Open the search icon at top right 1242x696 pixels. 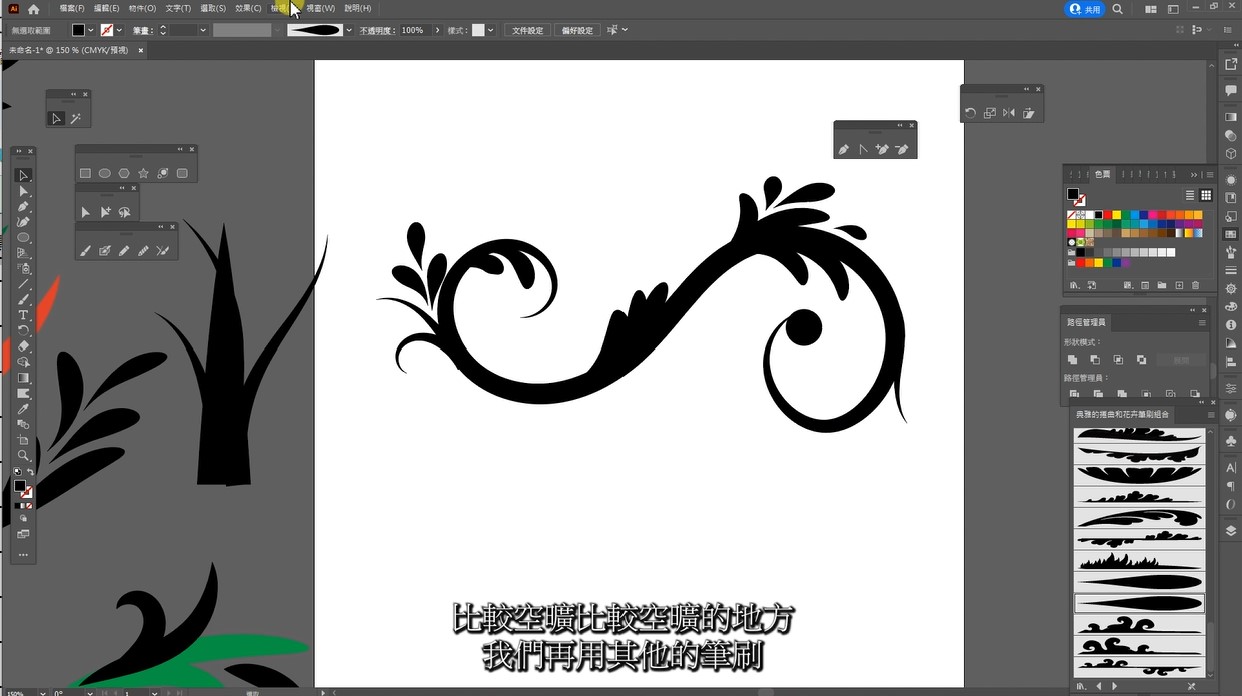coord(1117,9)
